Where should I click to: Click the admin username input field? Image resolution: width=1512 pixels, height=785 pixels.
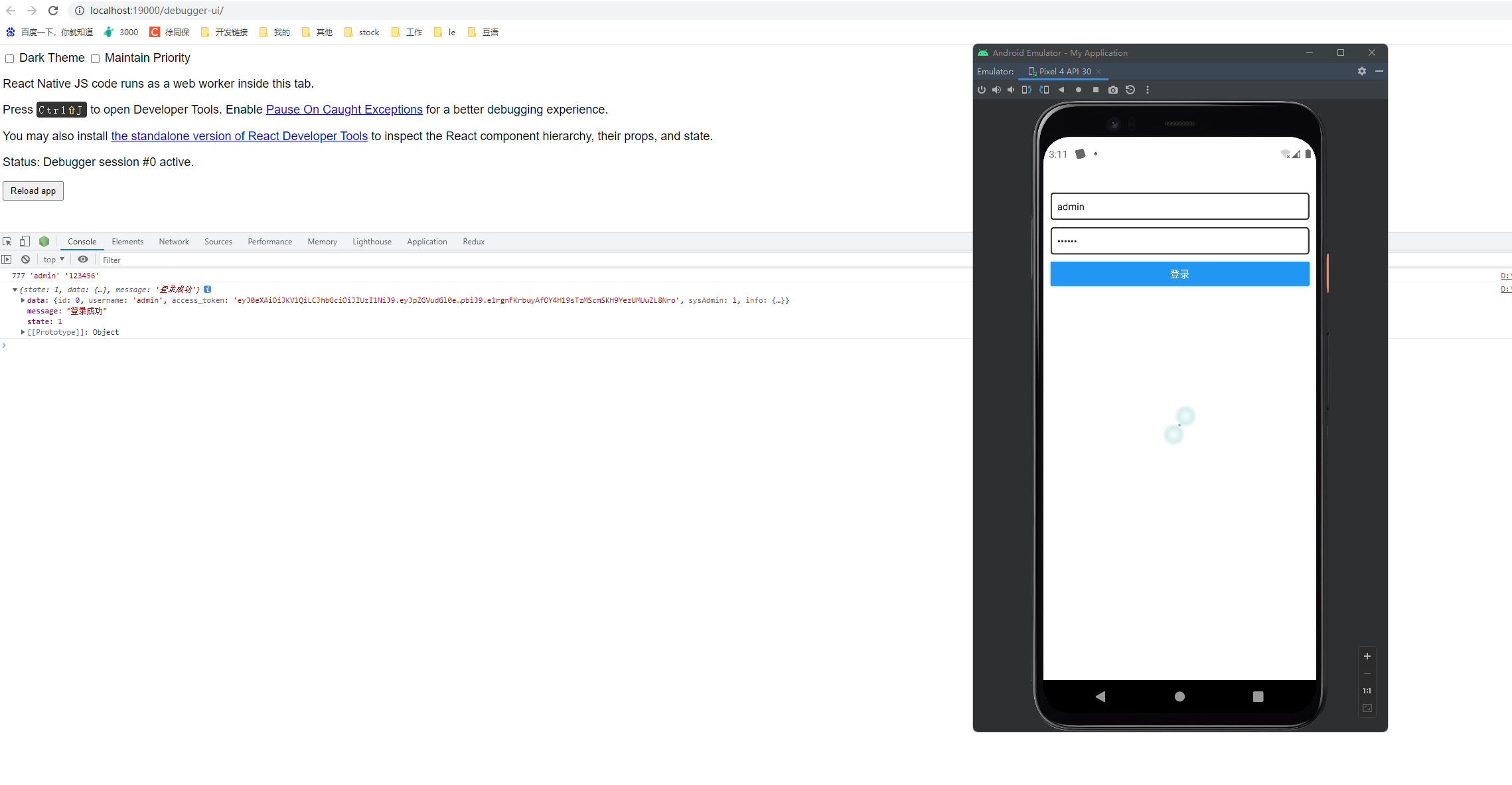pyautogui.click(x=1179, y=207)
